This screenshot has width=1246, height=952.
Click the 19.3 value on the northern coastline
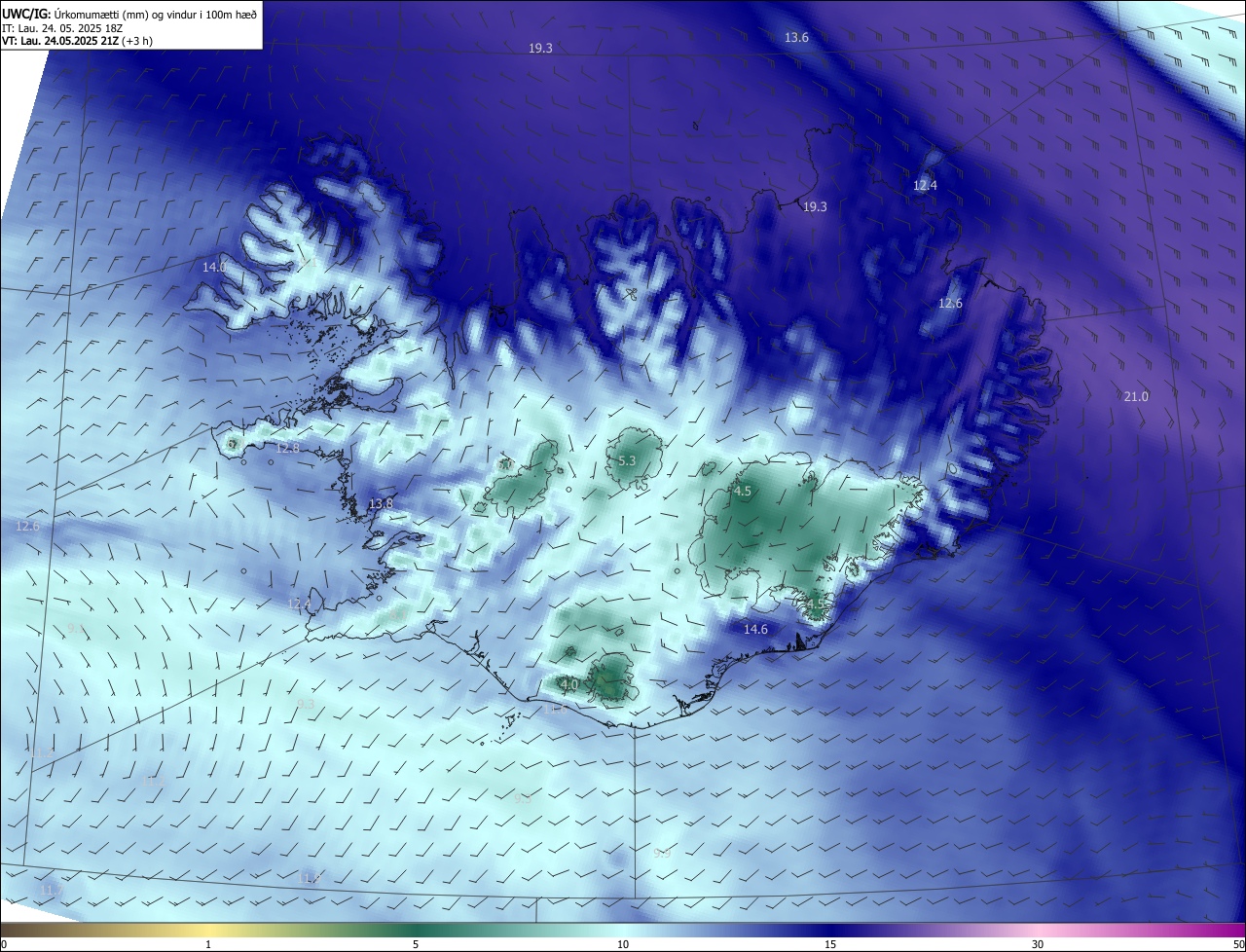pyautogui.click(x=814, y=206)
